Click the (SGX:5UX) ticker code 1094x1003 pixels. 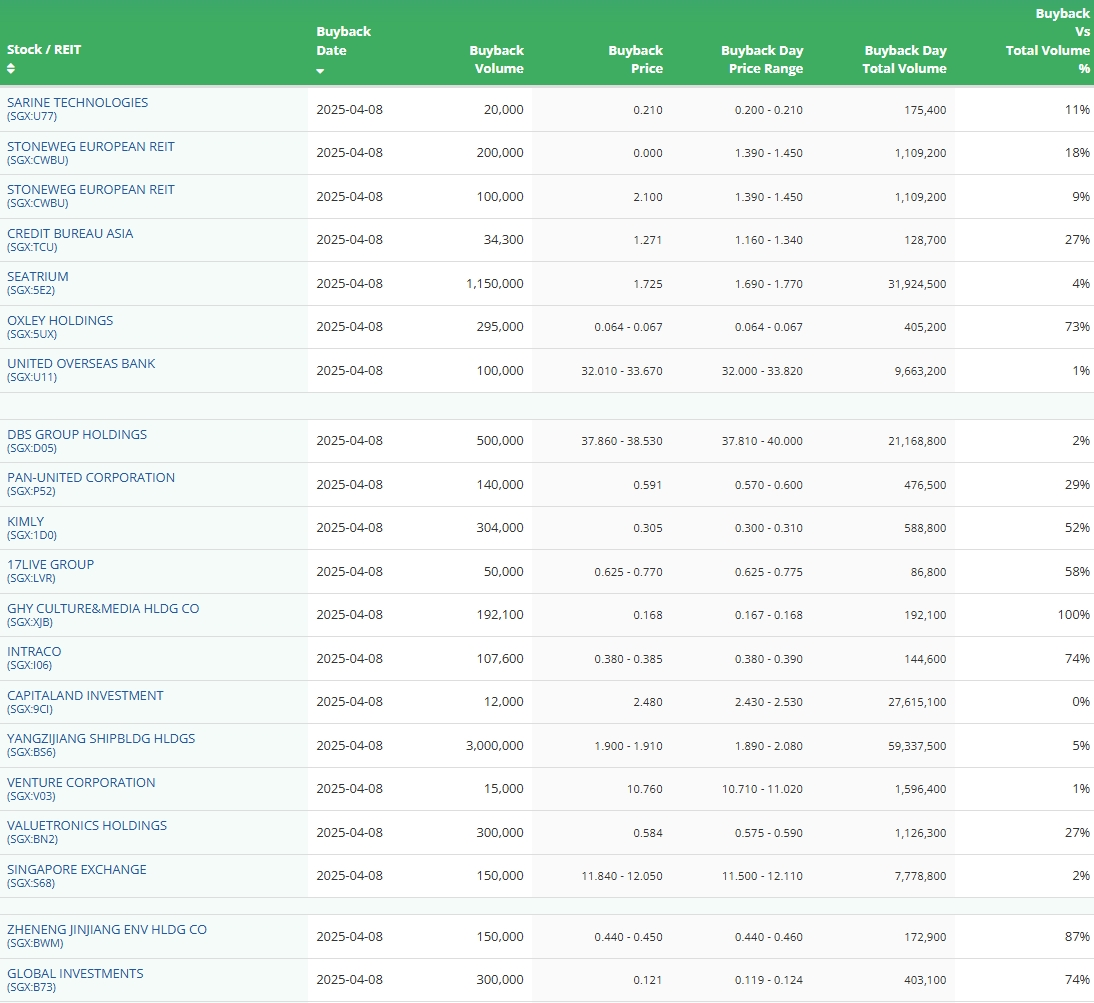click(x=32, y=335)
